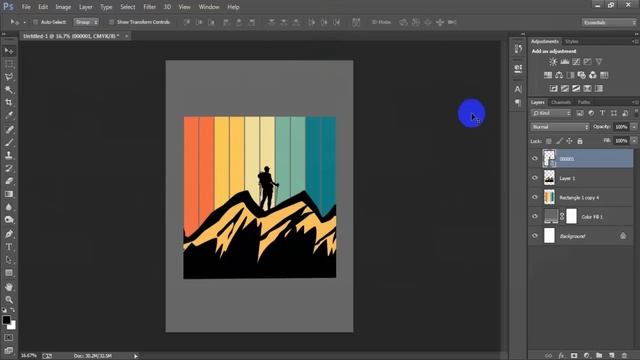Open the Adjustments panel flyout menu
This screenshot has width=640, height=360.
pyautogui.click(x=635, y=42)
